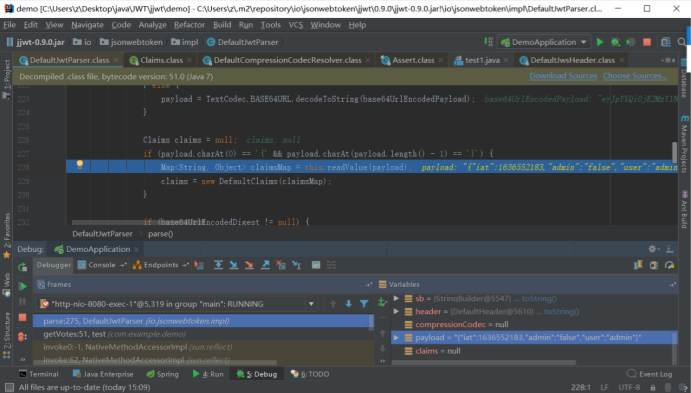Click the jsonwebtoken breadcrumb folder
The width and height of the screenshot is (691, 393).
pos(131,42)
